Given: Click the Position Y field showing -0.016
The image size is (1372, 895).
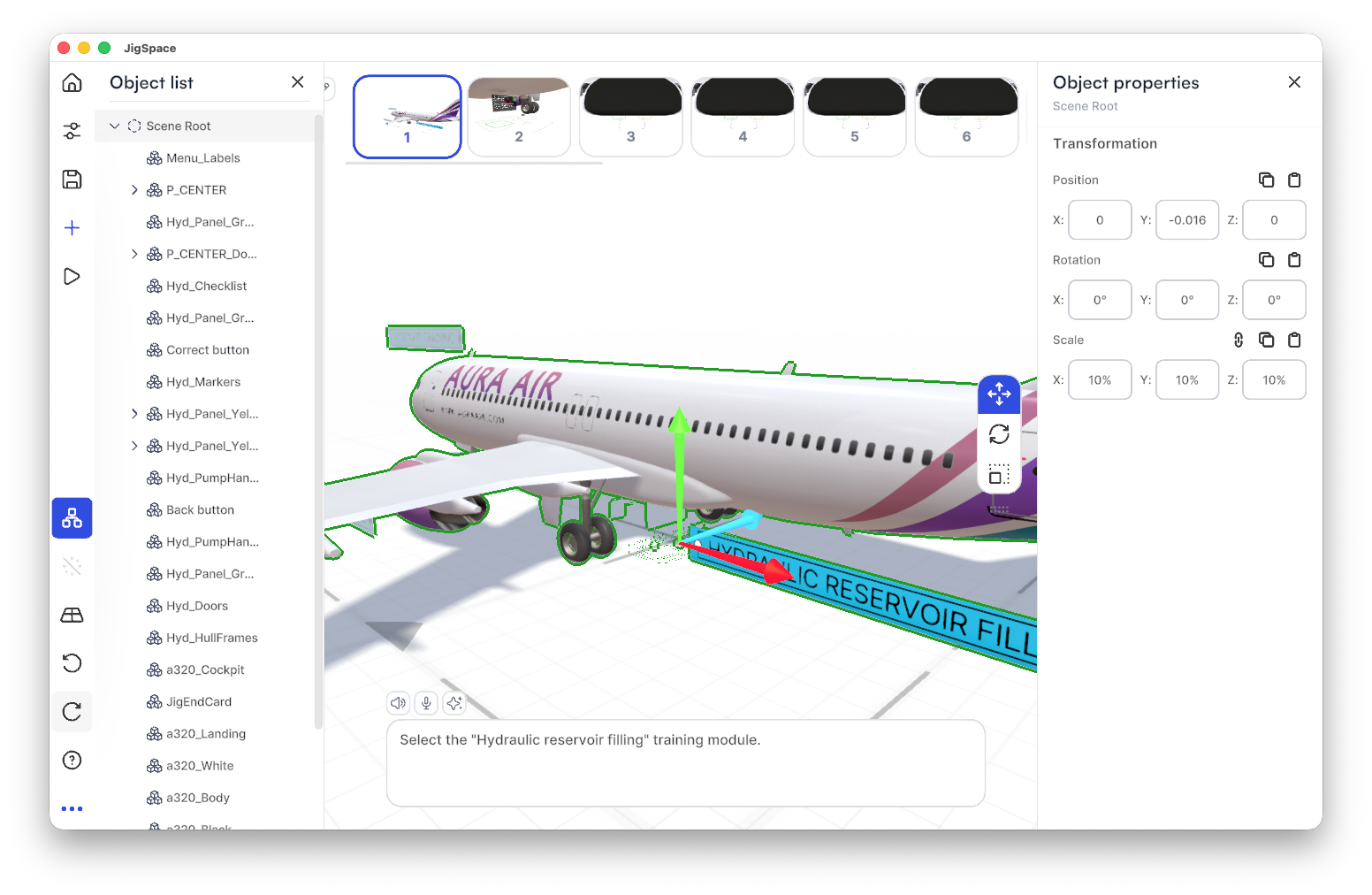Looking at the screenshot, I should tap(1187, 220).
